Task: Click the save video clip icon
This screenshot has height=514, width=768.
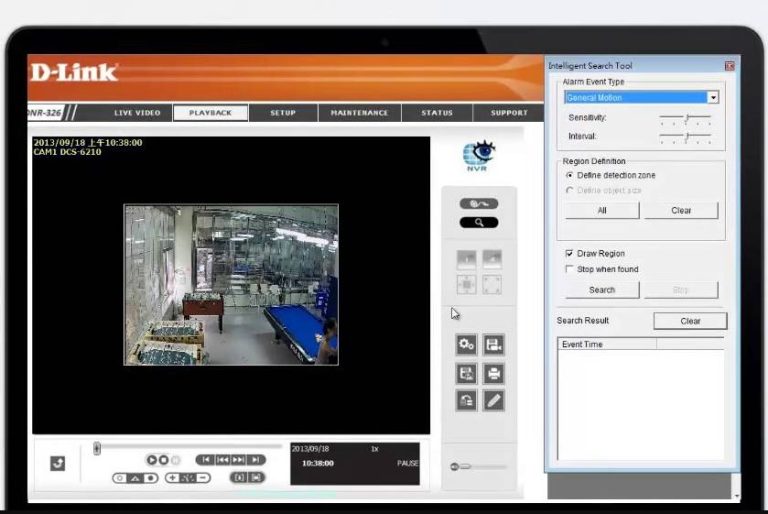Action: pyautogui.click(x=493, y=345)
